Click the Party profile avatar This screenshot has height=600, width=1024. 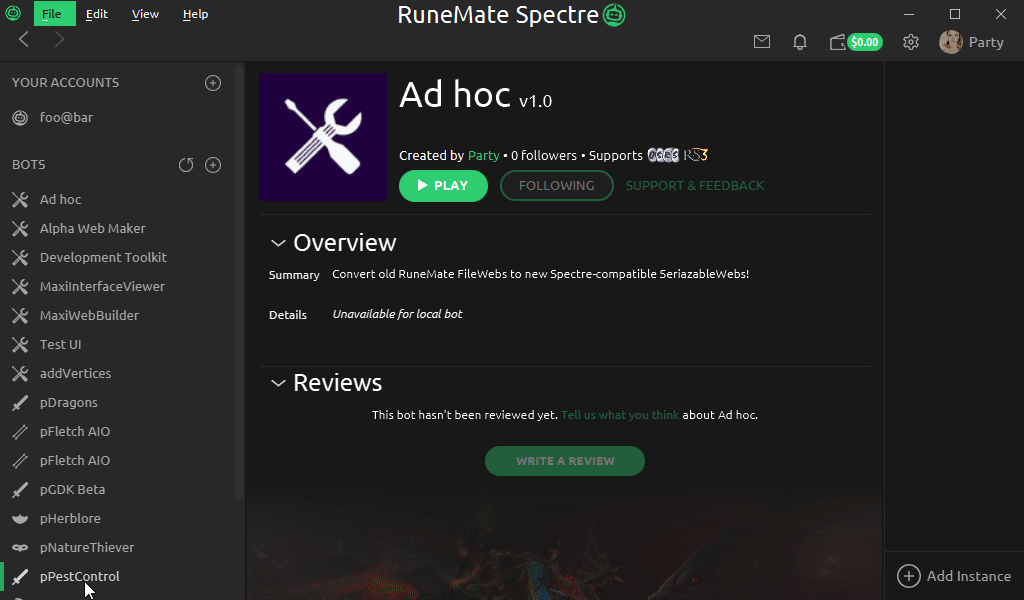[x=951, y=42]
